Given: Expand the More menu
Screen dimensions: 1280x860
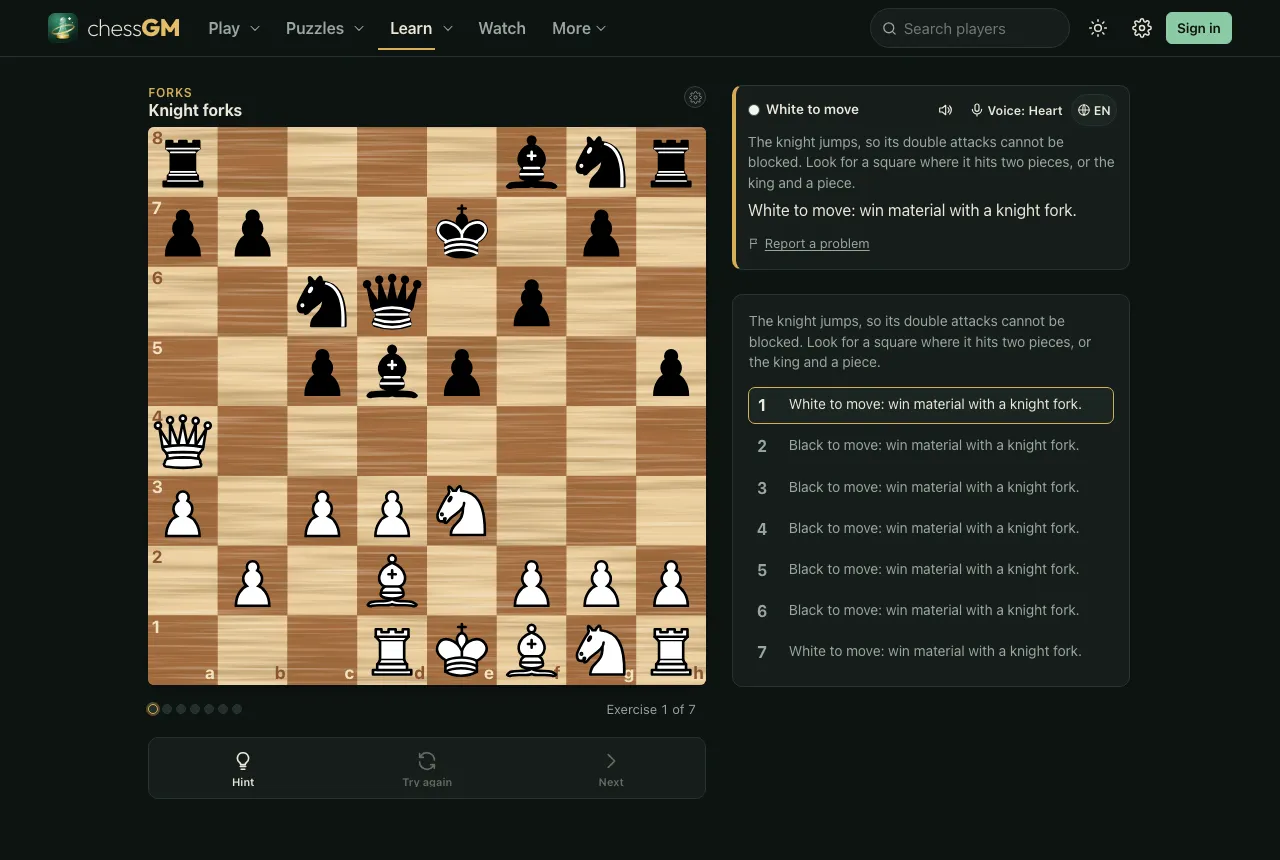Looking at the screenshot, I should 579,28.
